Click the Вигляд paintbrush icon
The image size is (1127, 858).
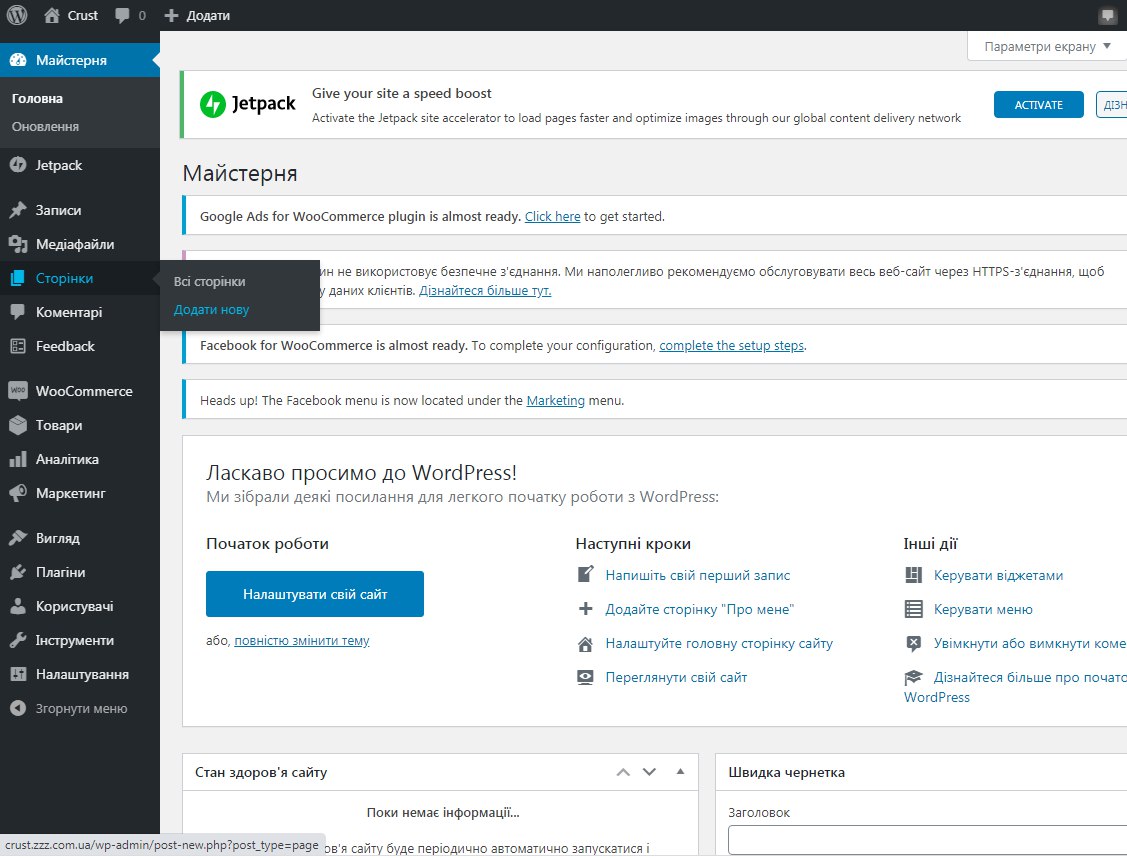tap(18, 538)
